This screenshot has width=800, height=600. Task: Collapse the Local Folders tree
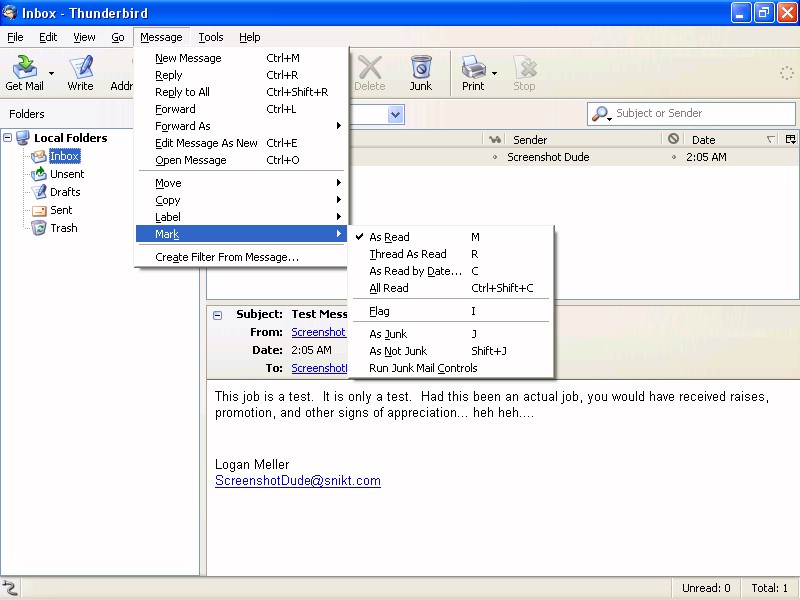(8, 138)
